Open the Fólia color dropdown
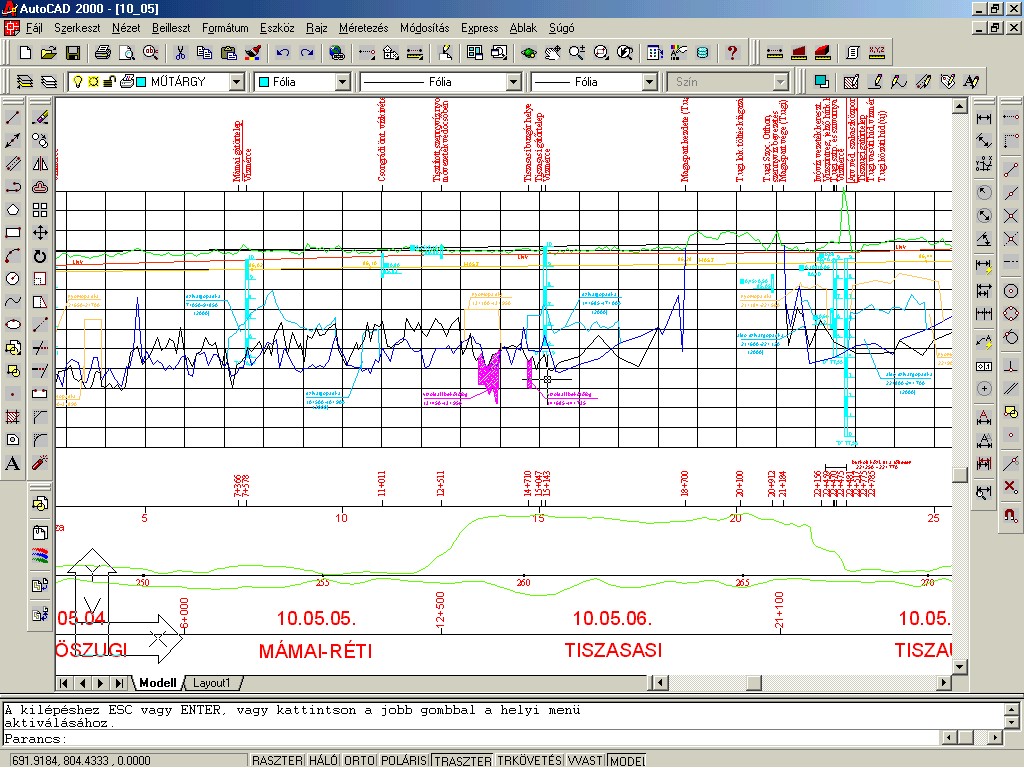Viewport: 1024px width, 768px height. pos(341,82)
